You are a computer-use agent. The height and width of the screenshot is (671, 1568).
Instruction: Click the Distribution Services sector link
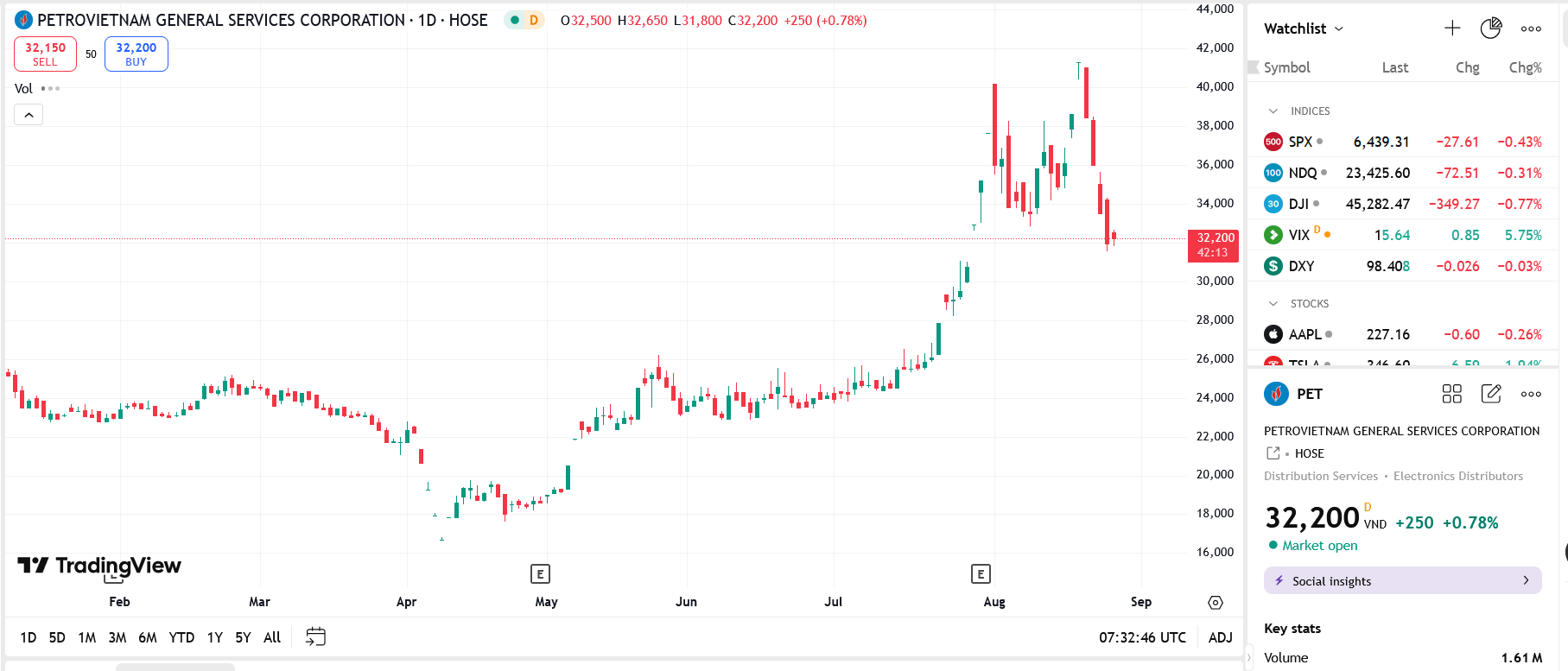pyautogui.click(x=1321, y=476)
